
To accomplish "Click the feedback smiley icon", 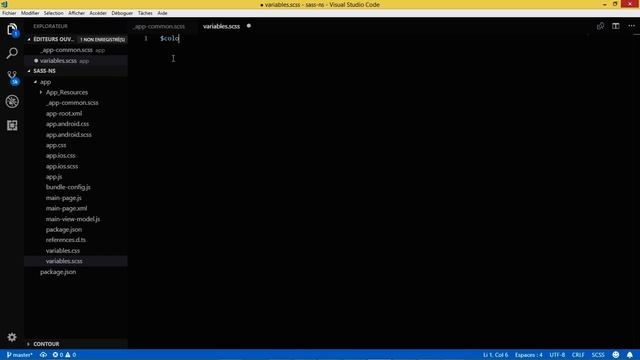I will (x=616, y=355).
